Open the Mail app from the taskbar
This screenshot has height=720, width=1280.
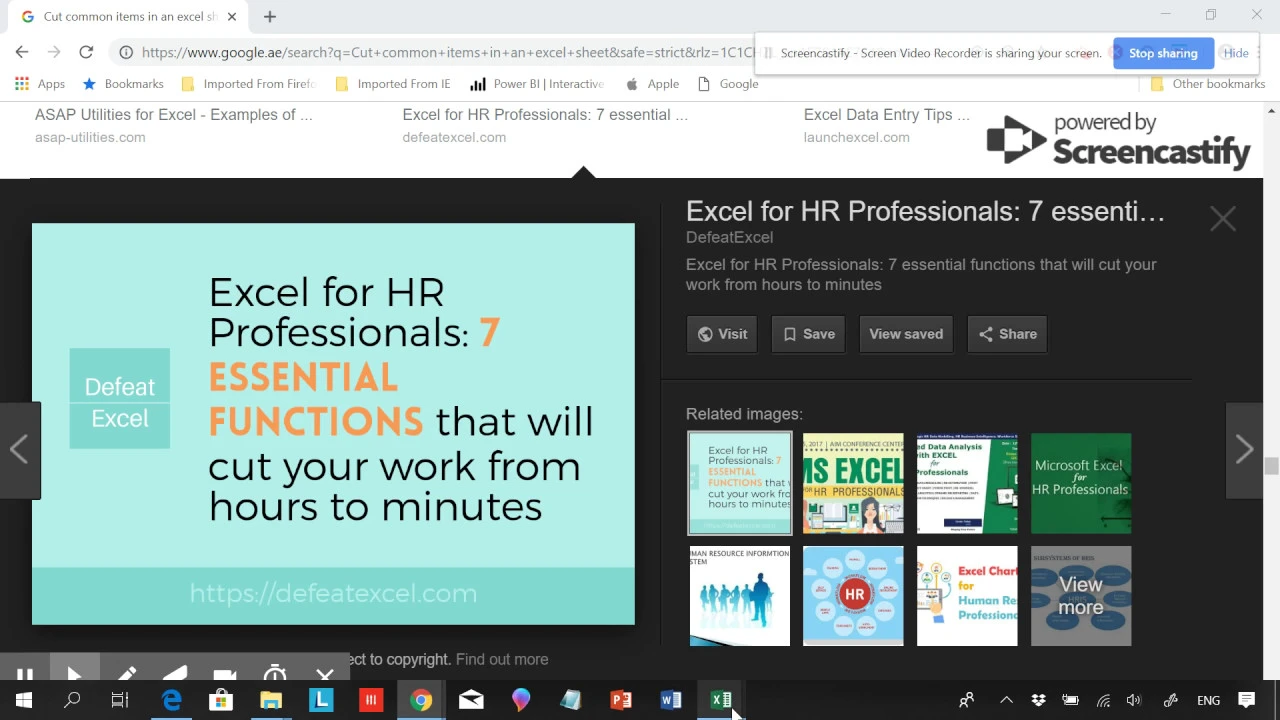[x=471, y=700]
